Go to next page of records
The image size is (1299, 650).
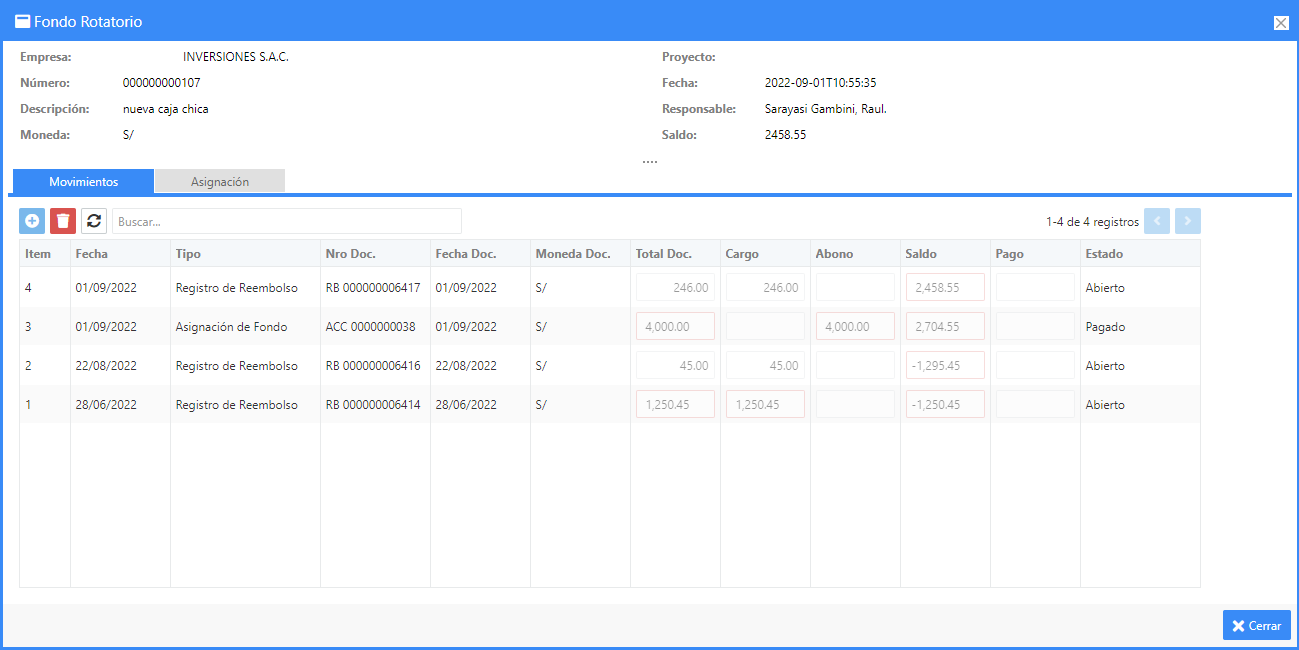(x=1188, y=221)
